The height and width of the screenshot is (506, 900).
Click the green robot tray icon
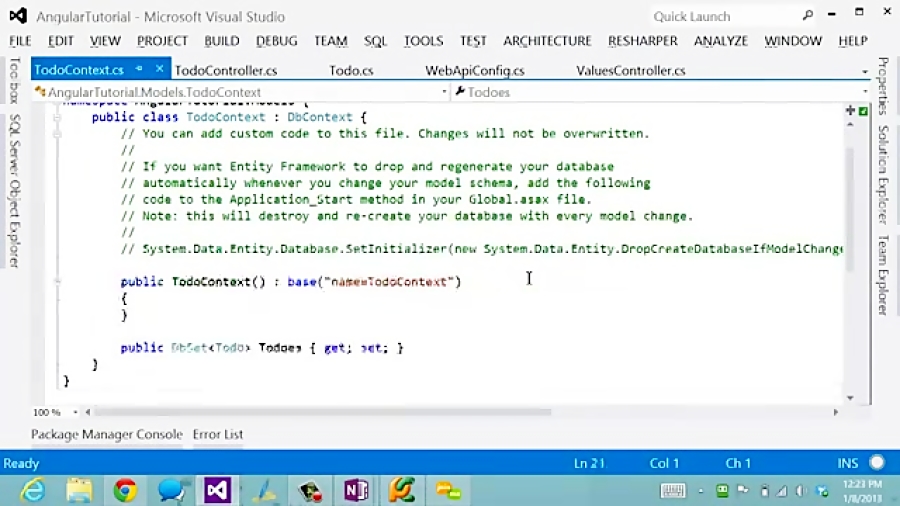722,491
